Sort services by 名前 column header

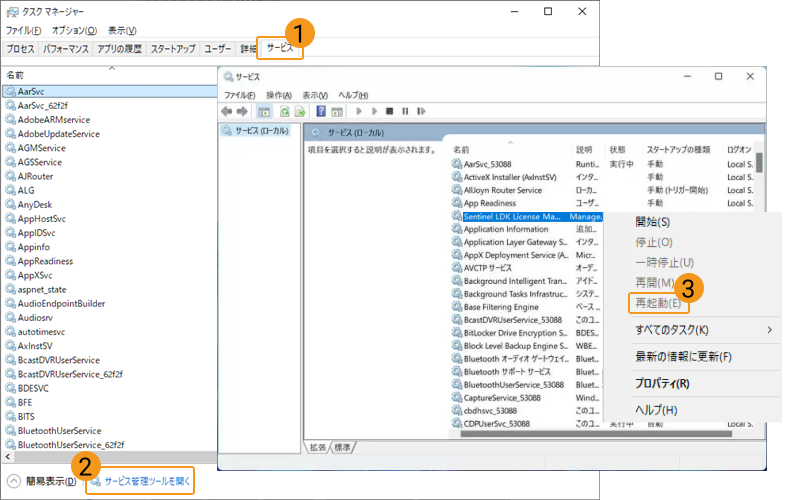pos(461,149)
